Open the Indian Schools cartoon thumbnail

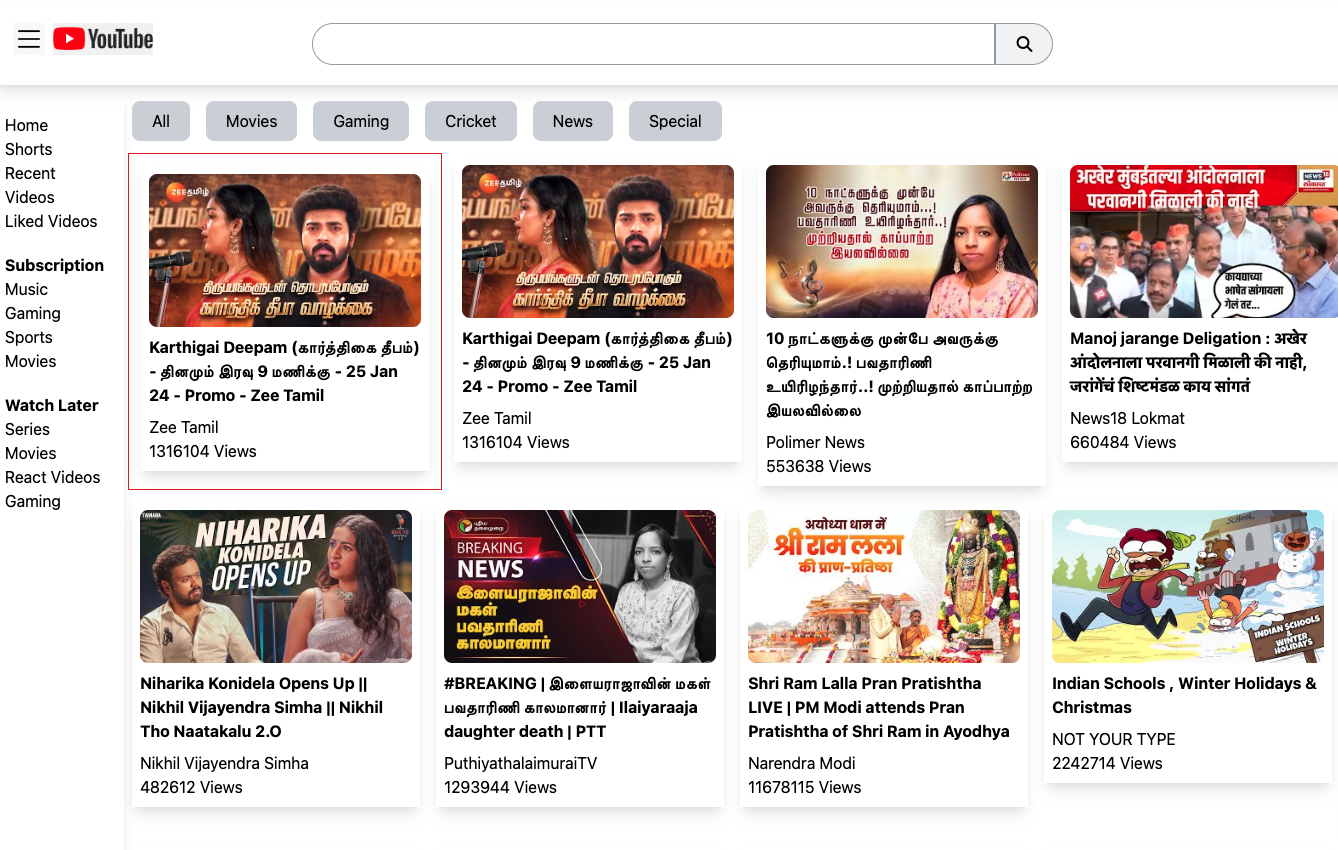1188,586
